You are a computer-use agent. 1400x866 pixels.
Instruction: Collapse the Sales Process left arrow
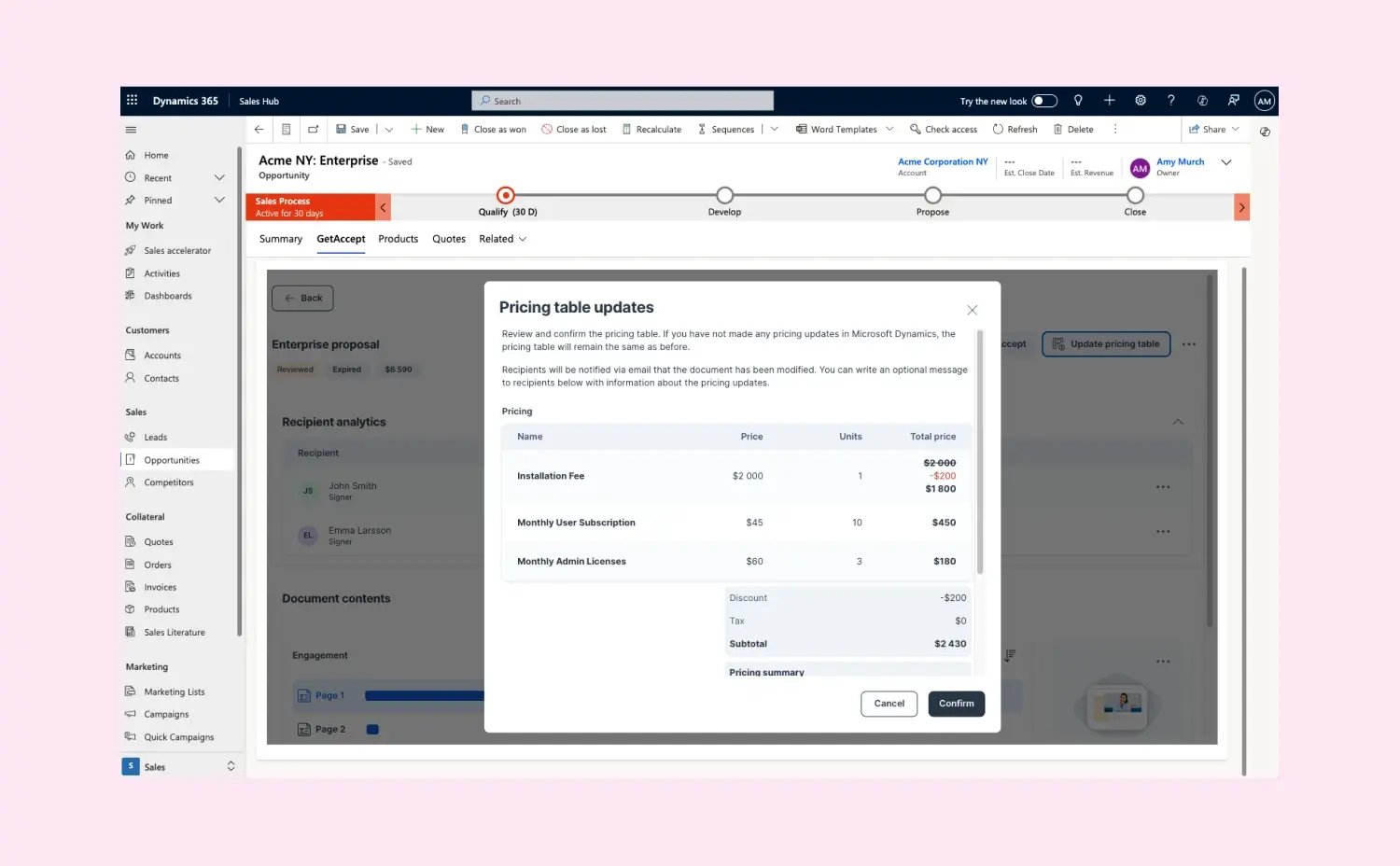(383, 207)
